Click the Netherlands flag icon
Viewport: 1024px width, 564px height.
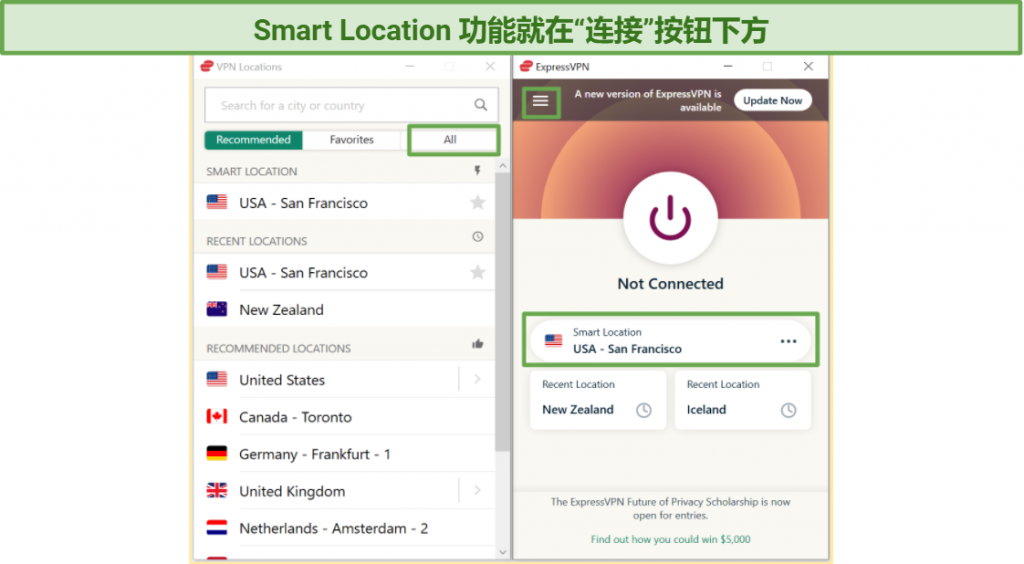pos(217,527)
